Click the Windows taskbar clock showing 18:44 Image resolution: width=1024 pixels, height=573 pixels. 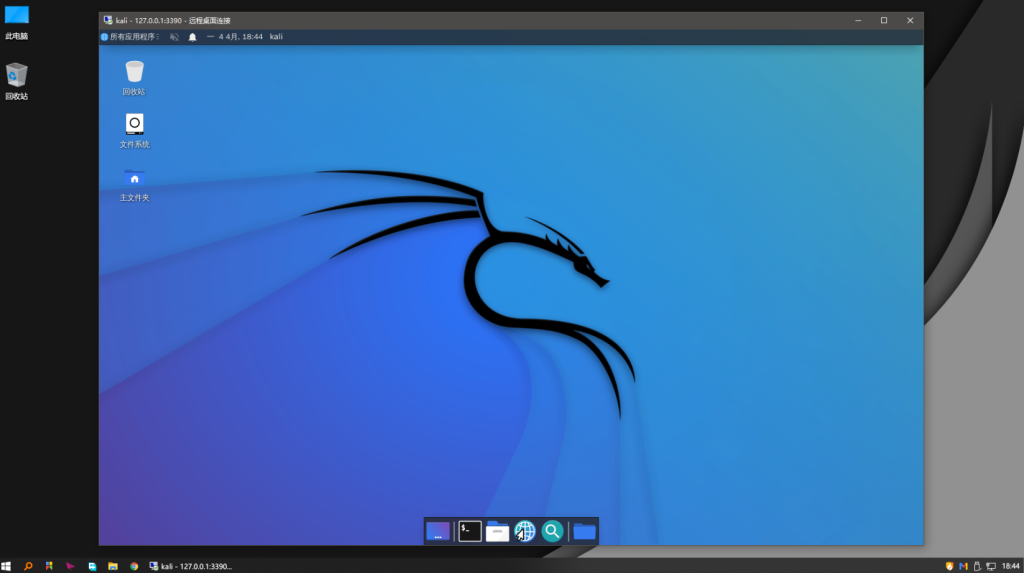[1010, 565]
